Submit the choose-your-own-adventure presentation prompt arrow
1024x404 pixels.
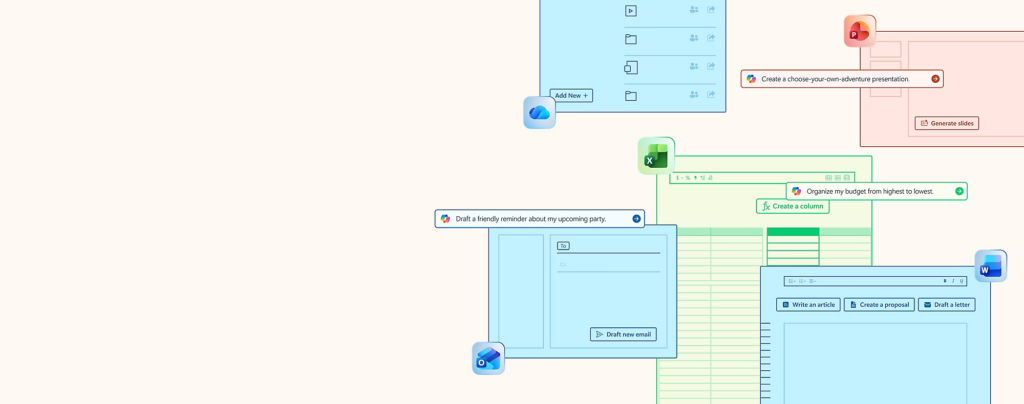click(935, 79)
